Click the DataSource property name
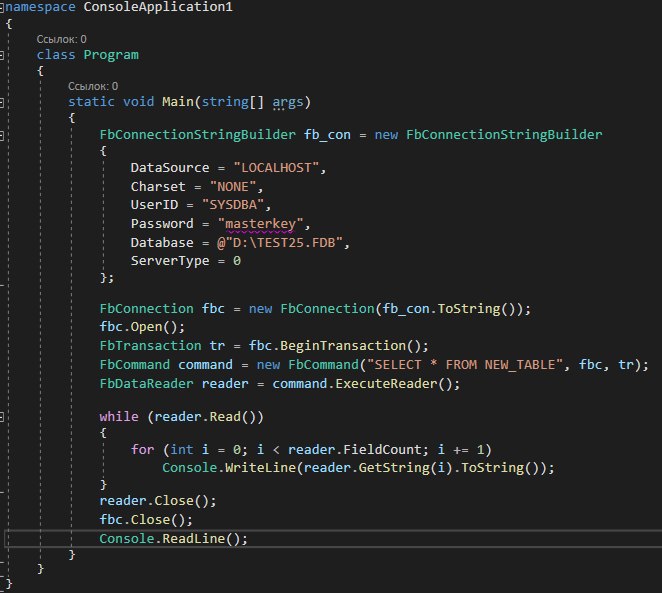The height and width of the screenshot is (593, 662). click(170, 168)
